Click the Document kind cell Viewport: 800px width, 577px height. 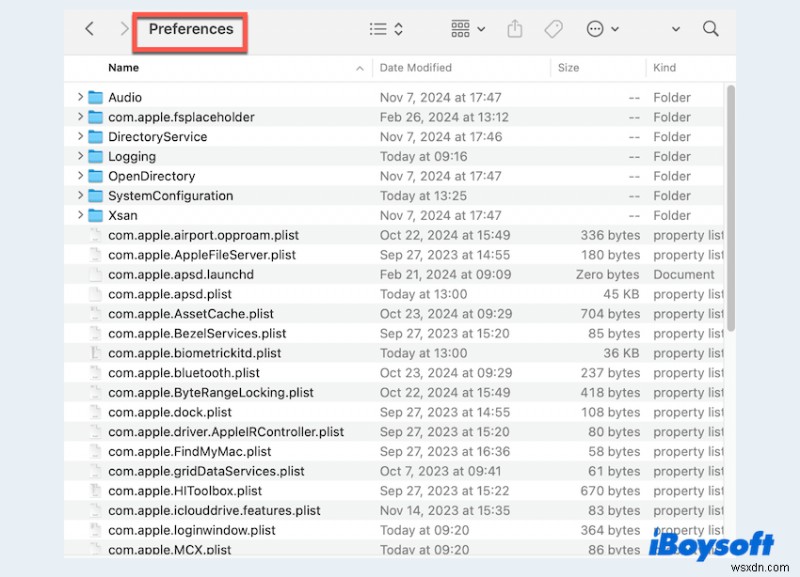pyautogui.click(x=684, y=274)
